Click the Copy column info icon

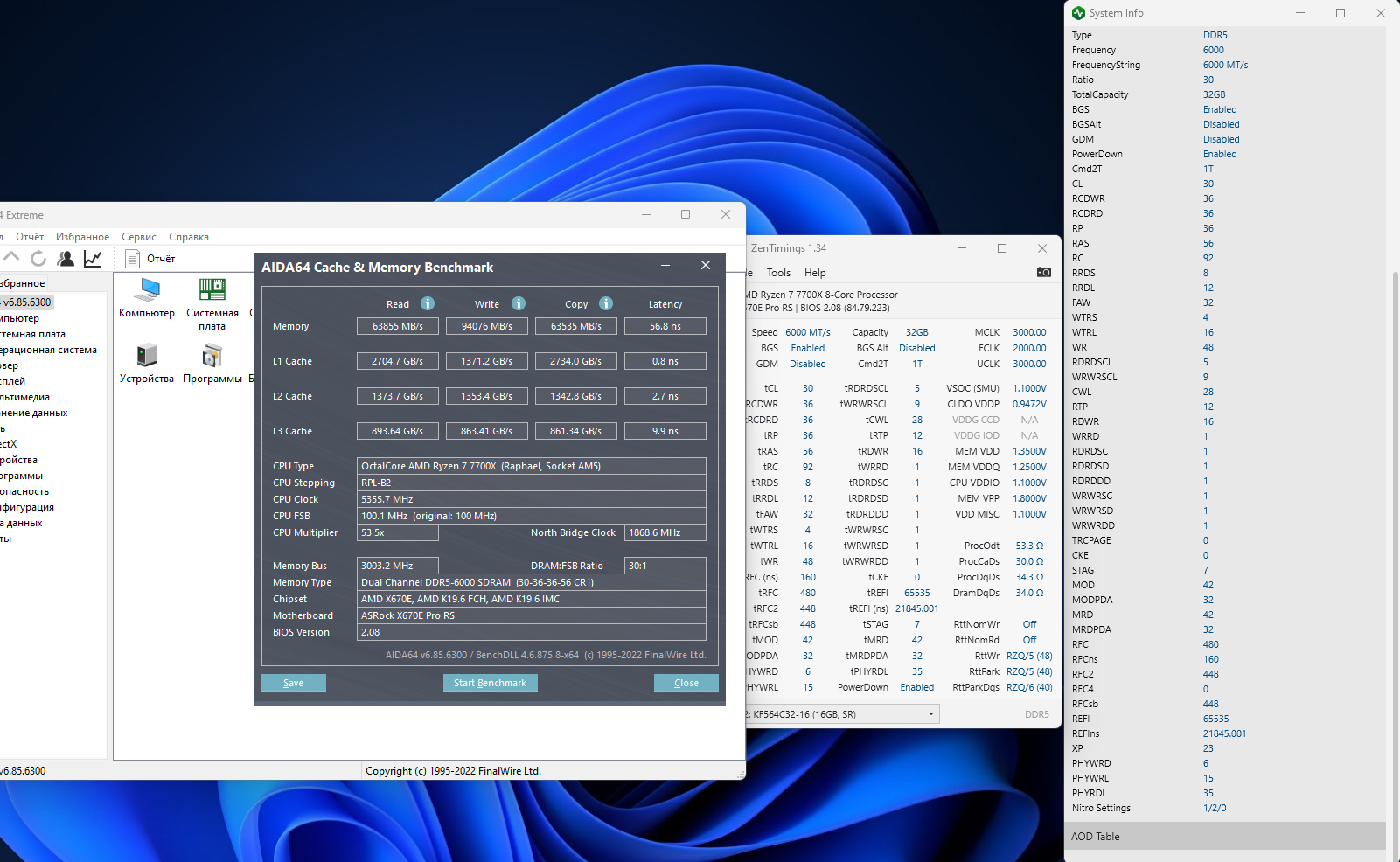606,303
